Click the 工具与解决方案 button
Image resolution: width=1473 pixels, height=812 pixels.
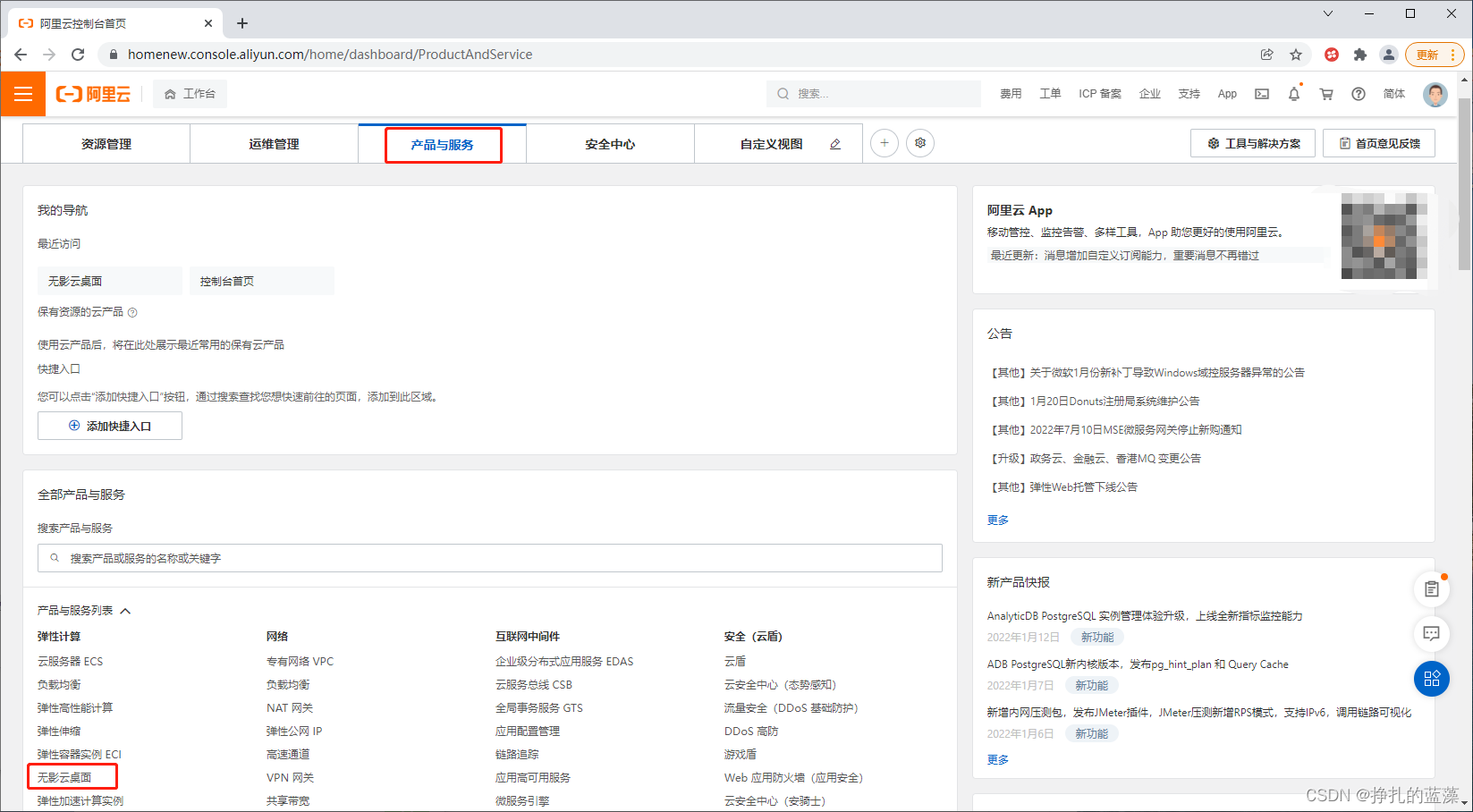(x=1252, y=142)
